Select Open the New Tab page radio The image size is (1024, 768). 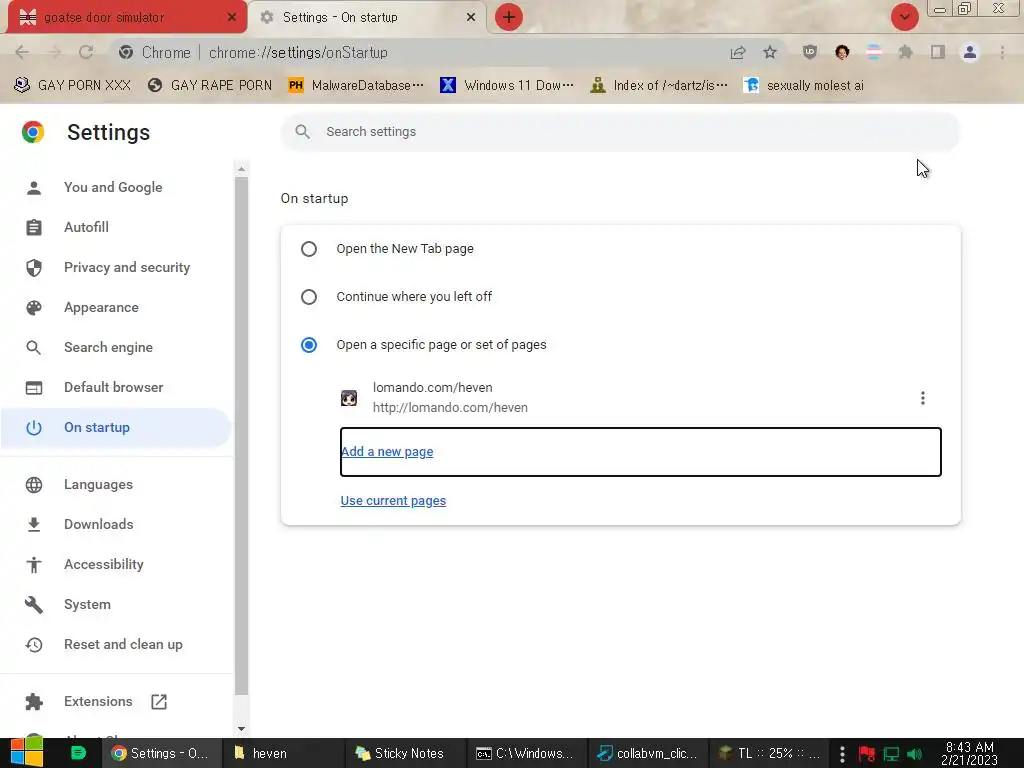(x=309, y=249)
